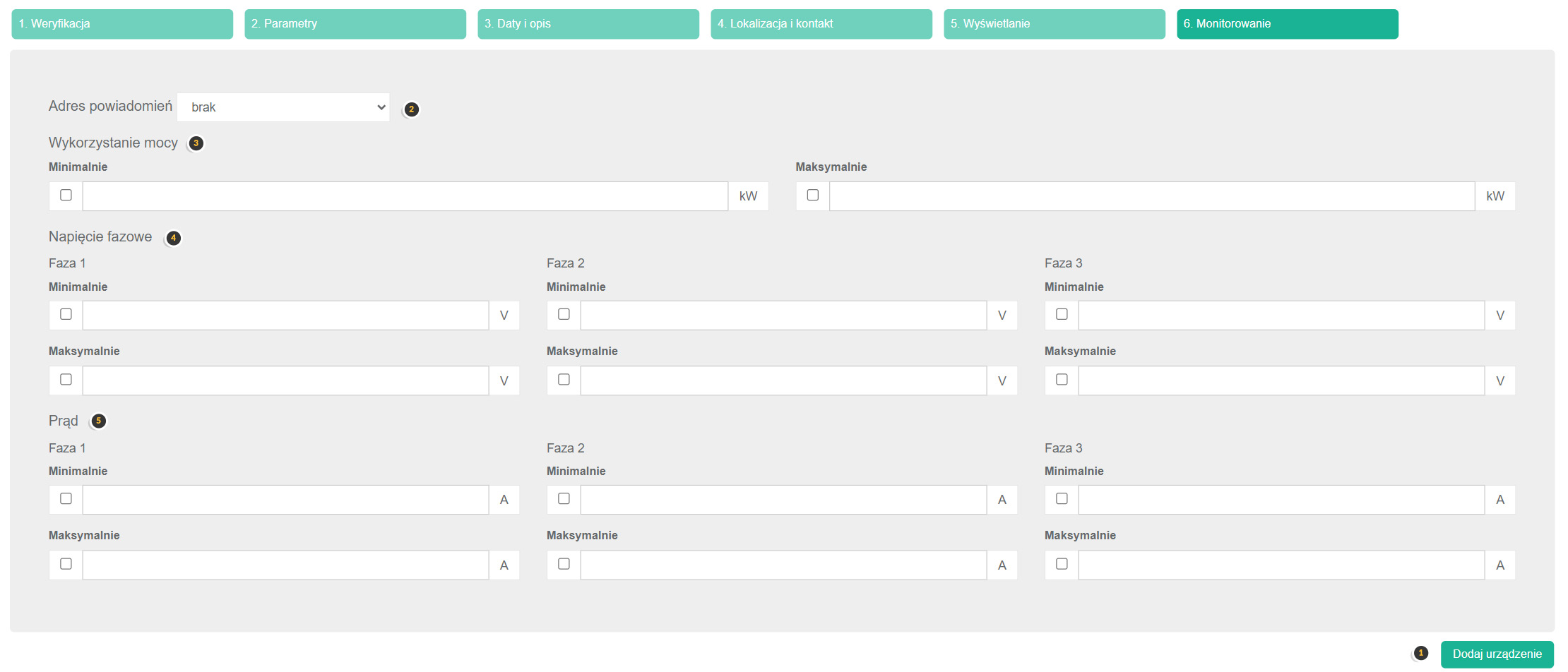The height and width of the screenshot is (672, 1568).
Task: Open the Adres powiadomień dropdown
Action: point(283,107)
